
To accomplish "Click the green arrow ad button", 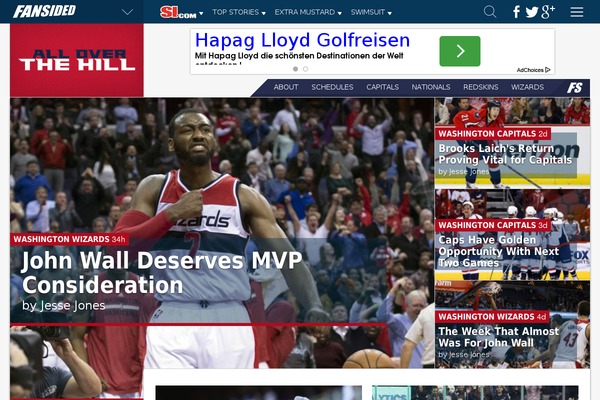I will click(x=460, y=51).
